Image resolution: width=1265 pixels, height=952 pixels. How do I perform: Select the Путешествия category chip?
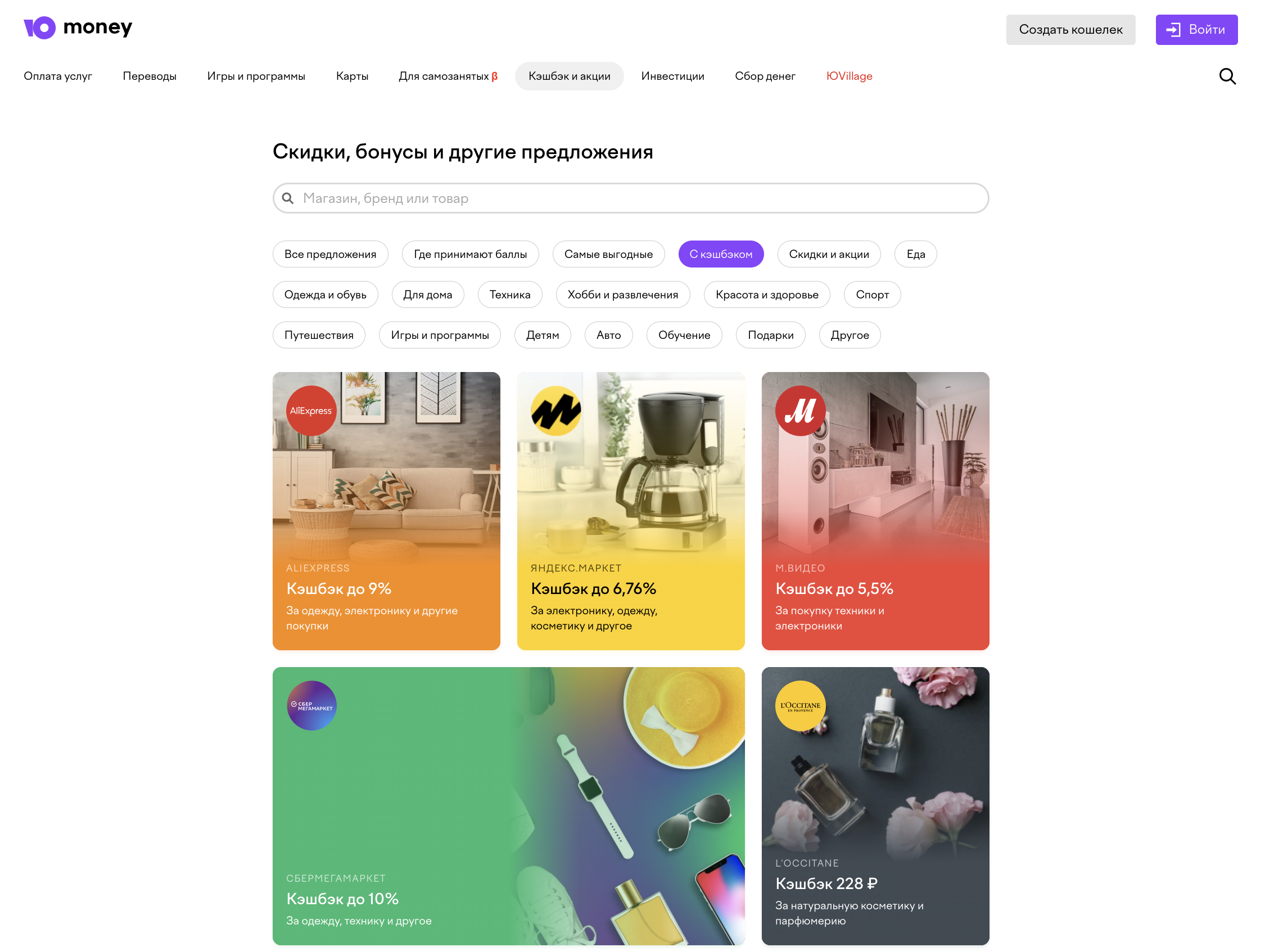319,335
